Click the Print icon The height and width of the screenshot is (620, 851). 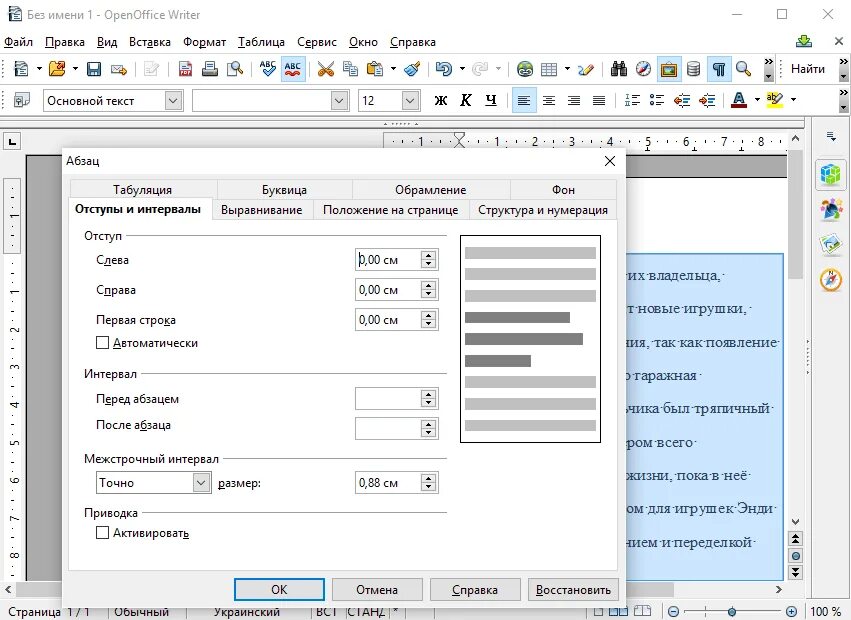click(209, 69)
